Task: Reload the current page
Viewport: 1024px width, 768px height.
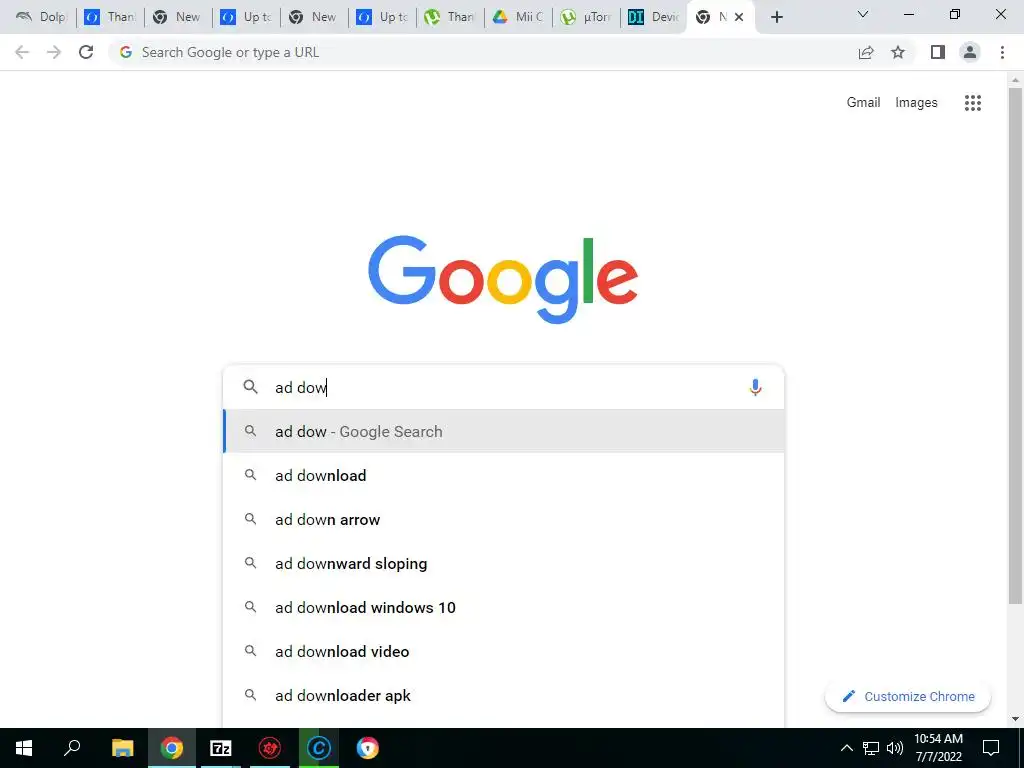Action: click(x=86, y=52)
